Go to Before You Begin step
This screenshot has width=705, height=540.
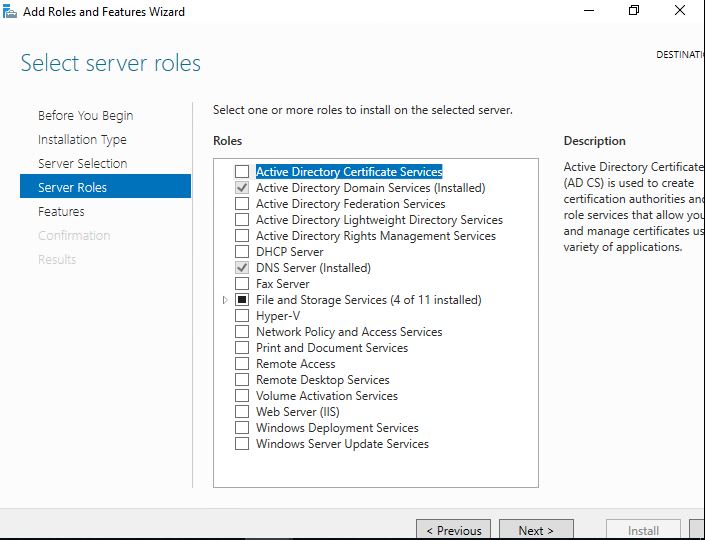click(x=85, y=116)
